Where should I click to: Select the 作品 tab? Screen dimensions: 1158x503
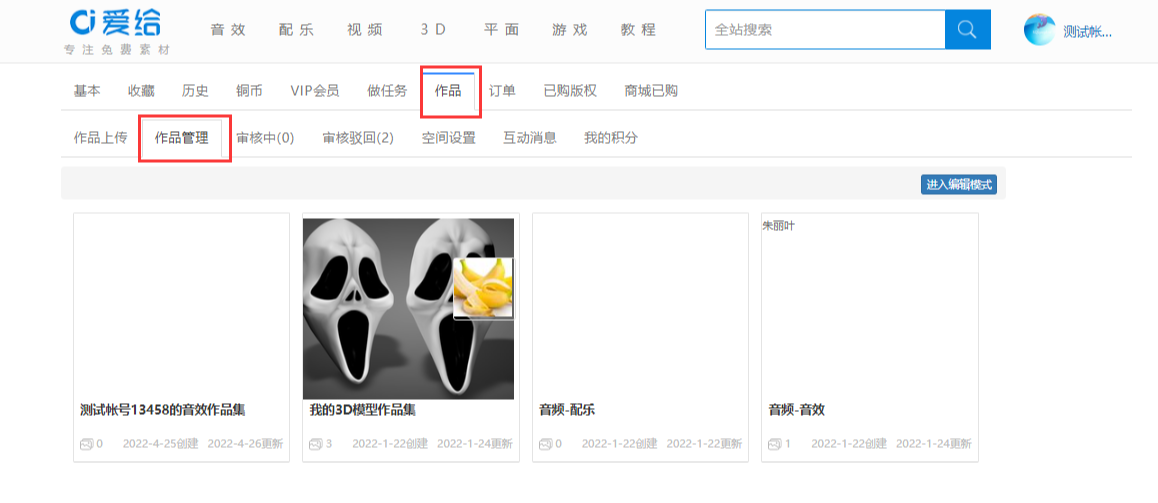(448, 92)
